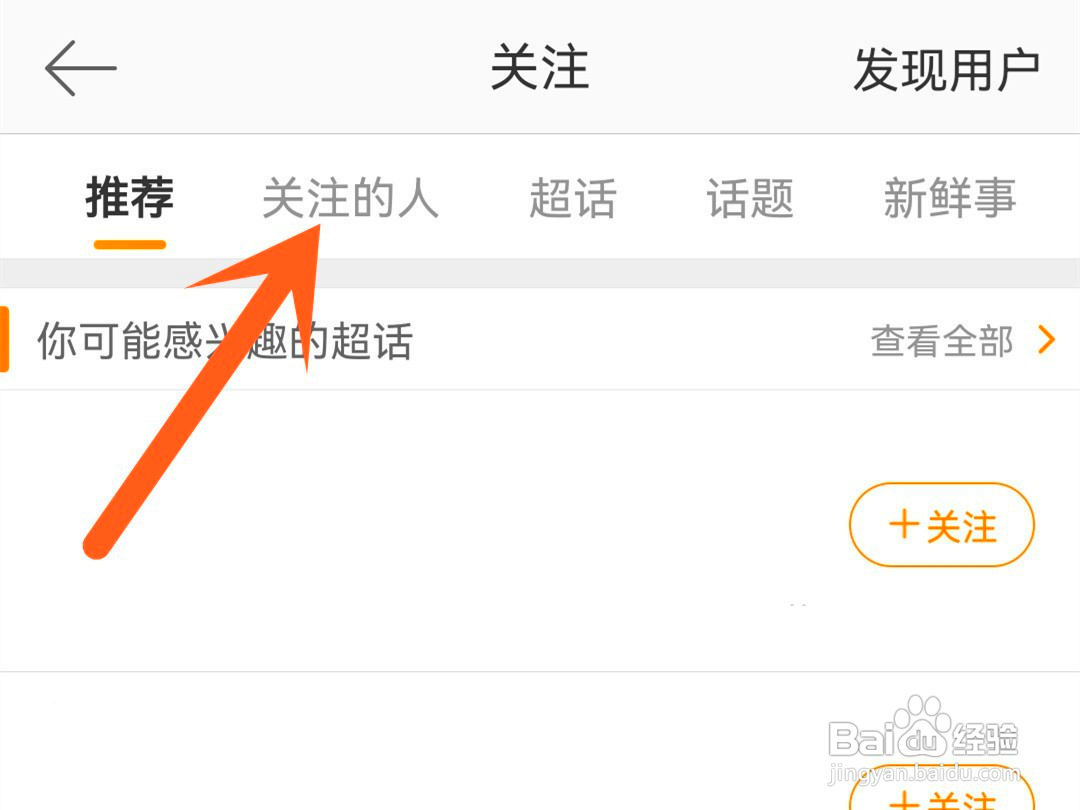
Task: Click the 你可能感兴趣的超话 section heading
Action: click(225, 340)
